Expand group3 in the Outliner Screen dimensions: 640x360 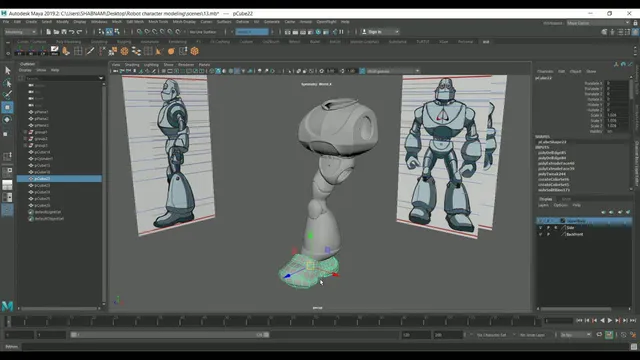[25, 145]
